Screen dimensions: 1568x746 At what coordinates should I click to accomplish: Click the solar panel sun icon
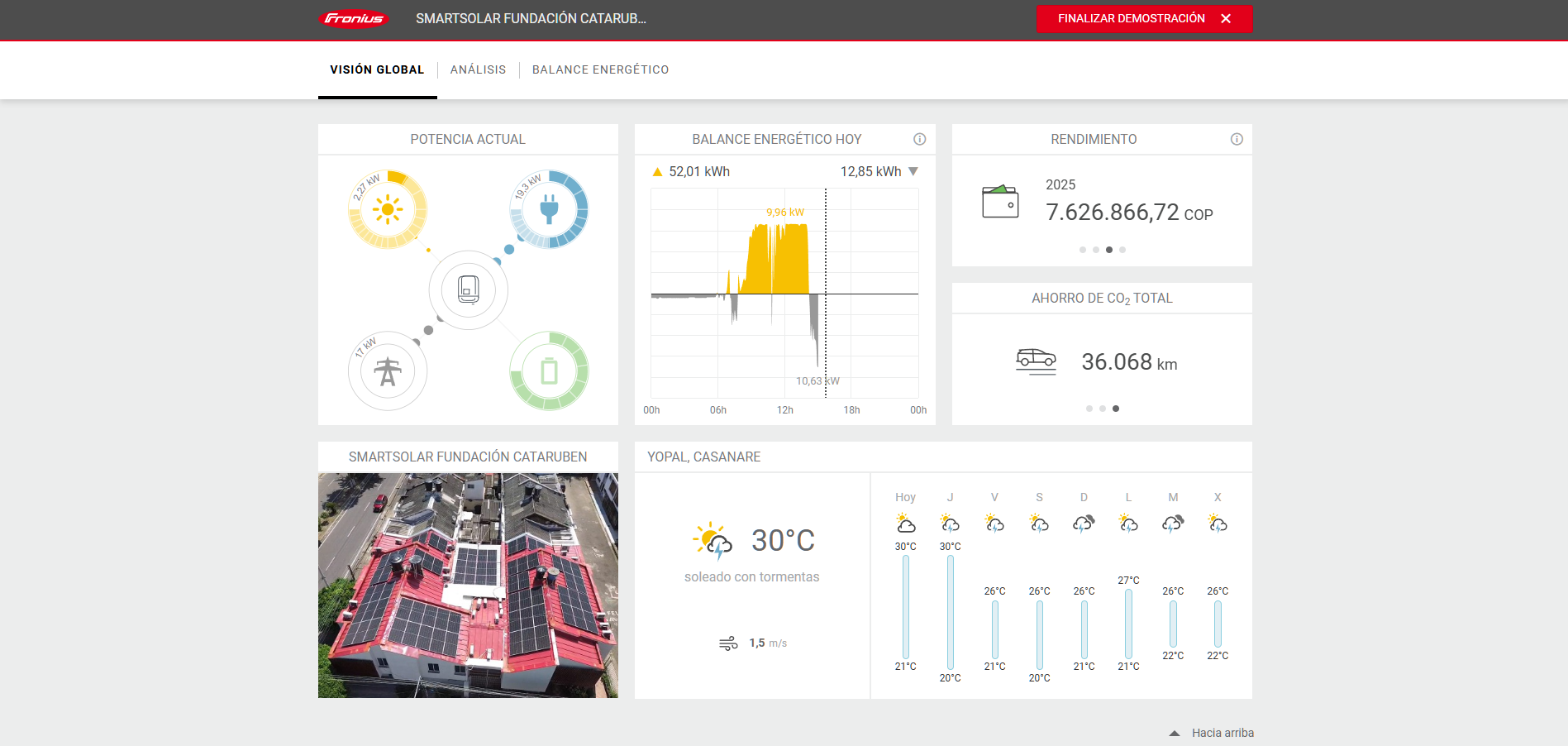coord(388,210)
